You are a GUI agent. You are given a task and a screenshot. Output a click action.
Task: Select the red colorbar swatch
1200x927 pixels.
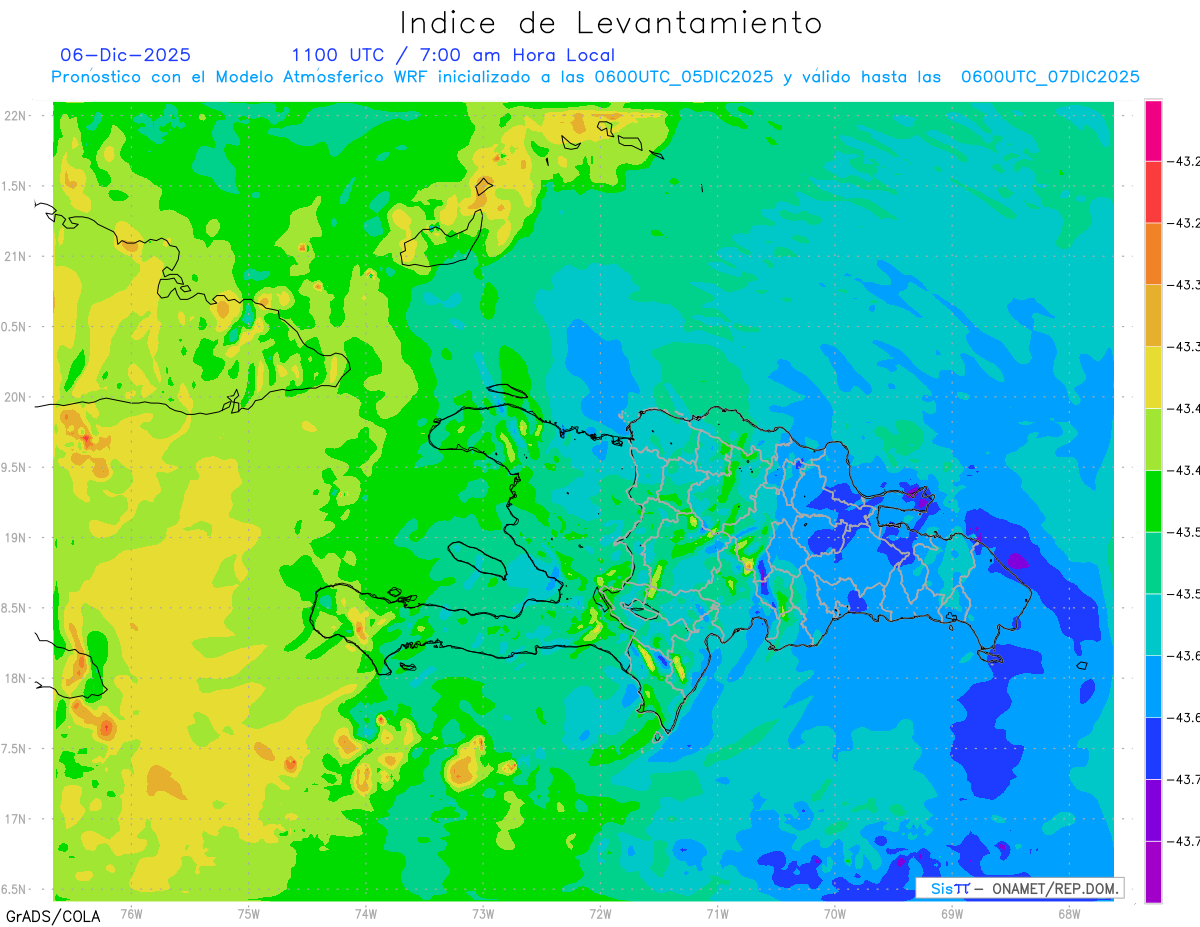(x=1153, y=192)
